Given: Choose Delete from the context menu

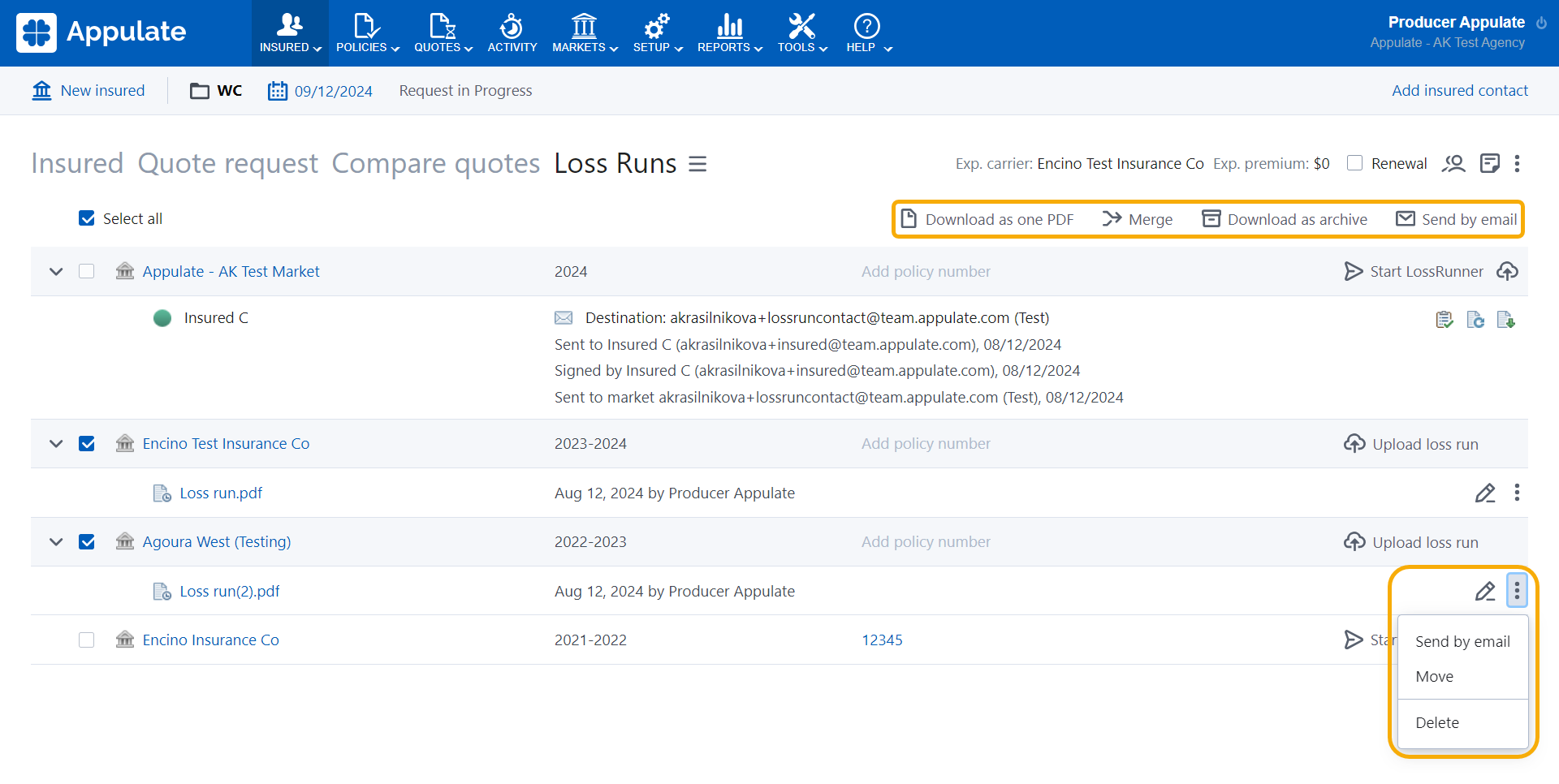Looking at the screenshot, I should pos(1436,722).
